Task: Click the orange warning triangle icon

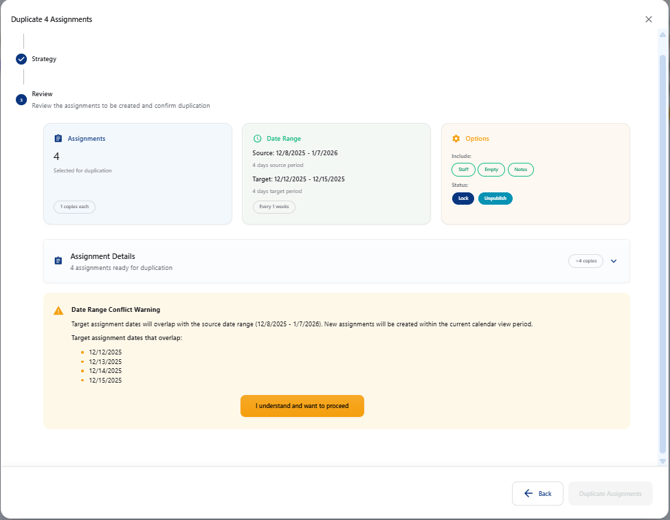Action: (58, 311)
